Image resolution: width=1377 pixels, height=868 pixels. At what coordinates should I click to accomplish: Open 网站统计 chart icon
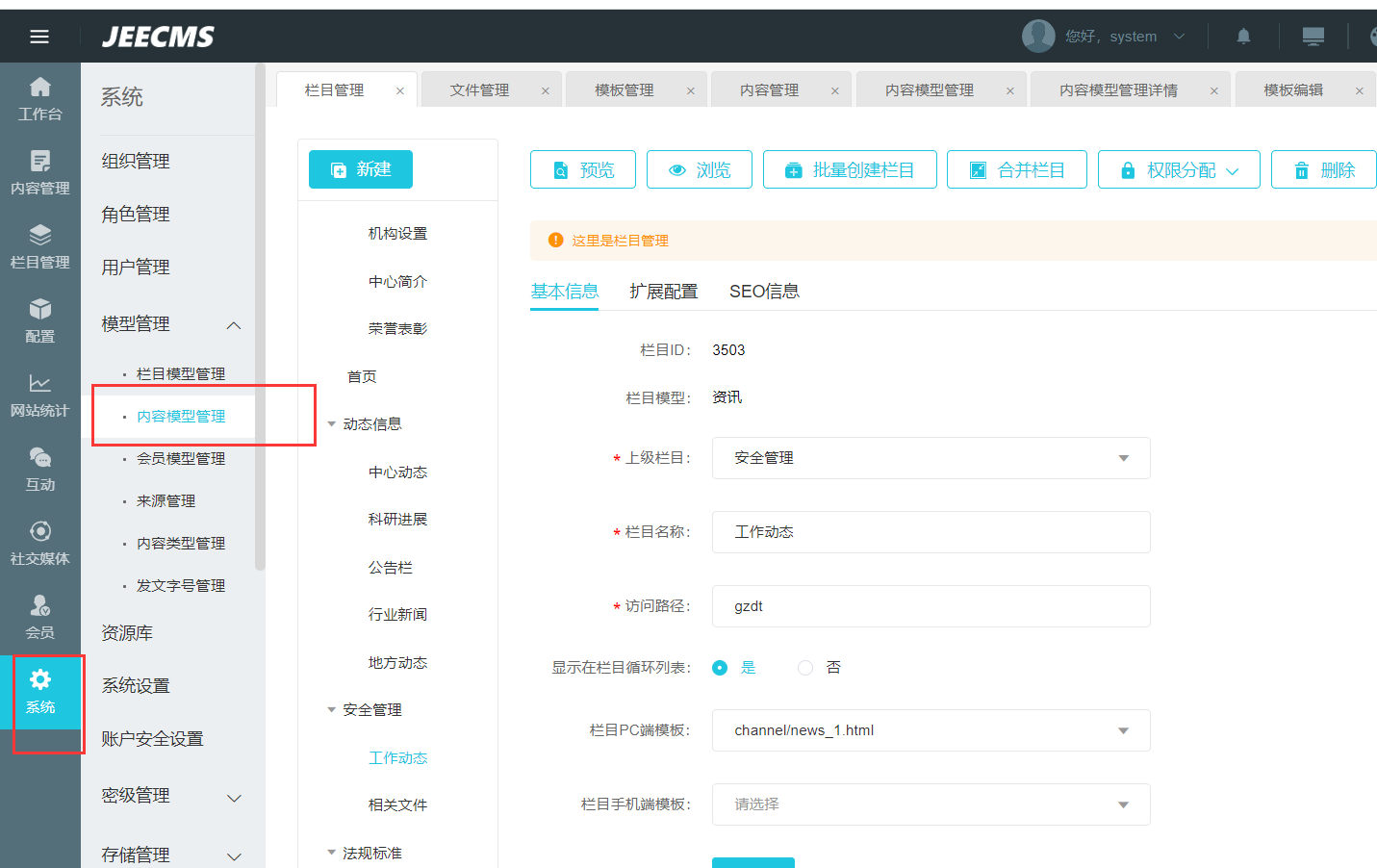click(x=39, y=395)
